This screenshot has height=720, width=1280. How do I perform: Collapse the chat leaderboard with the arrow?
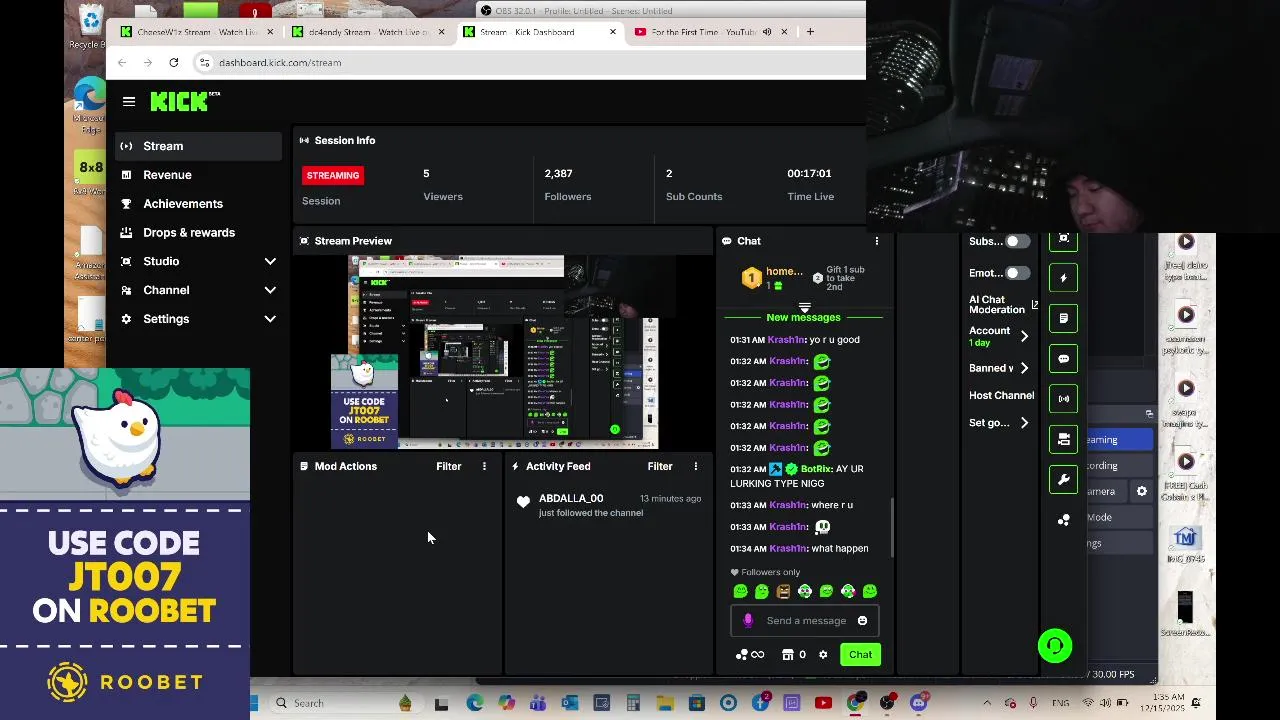click(x=804, y=307)
